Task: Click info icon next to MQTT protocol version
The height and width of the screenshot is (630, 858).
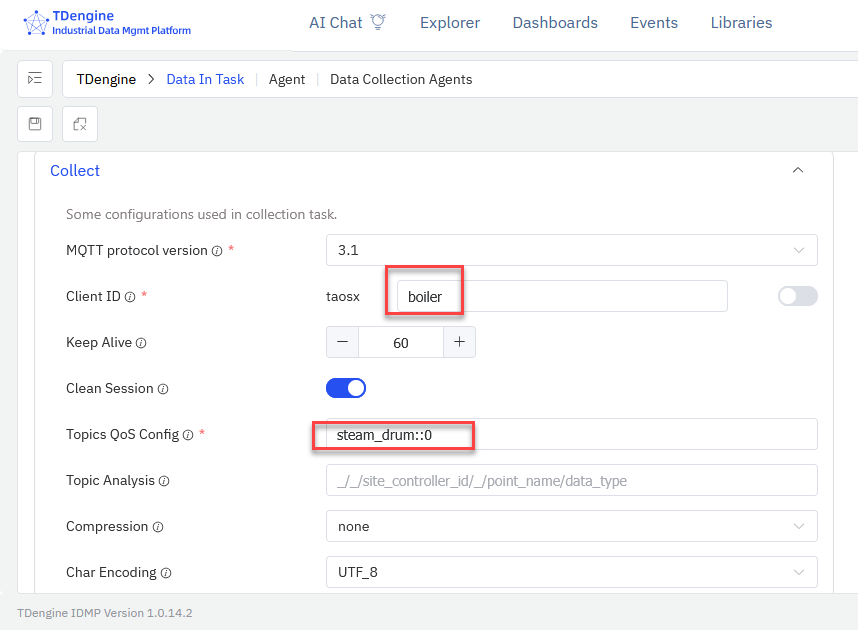Action: [x=217, y=251]
